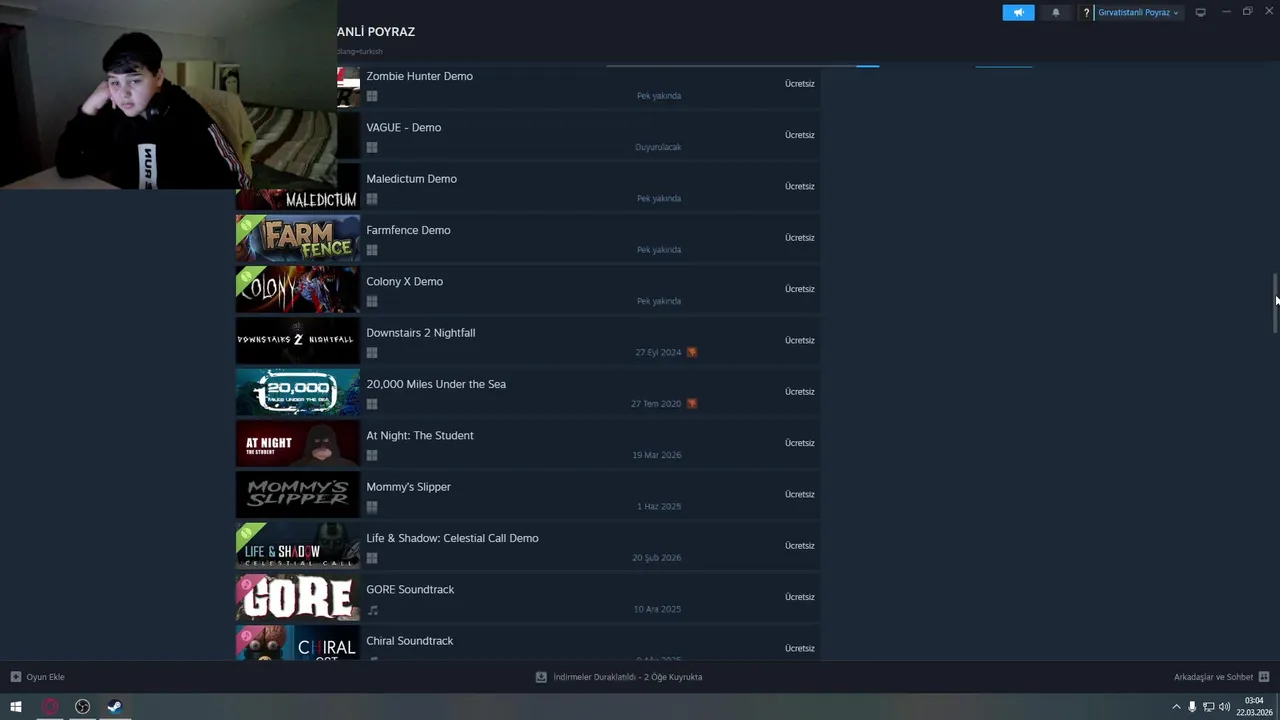This screenshot has width=1280, height=720.
Task: Open the red circular app in taskbar
Action: [x=50, y=707]
